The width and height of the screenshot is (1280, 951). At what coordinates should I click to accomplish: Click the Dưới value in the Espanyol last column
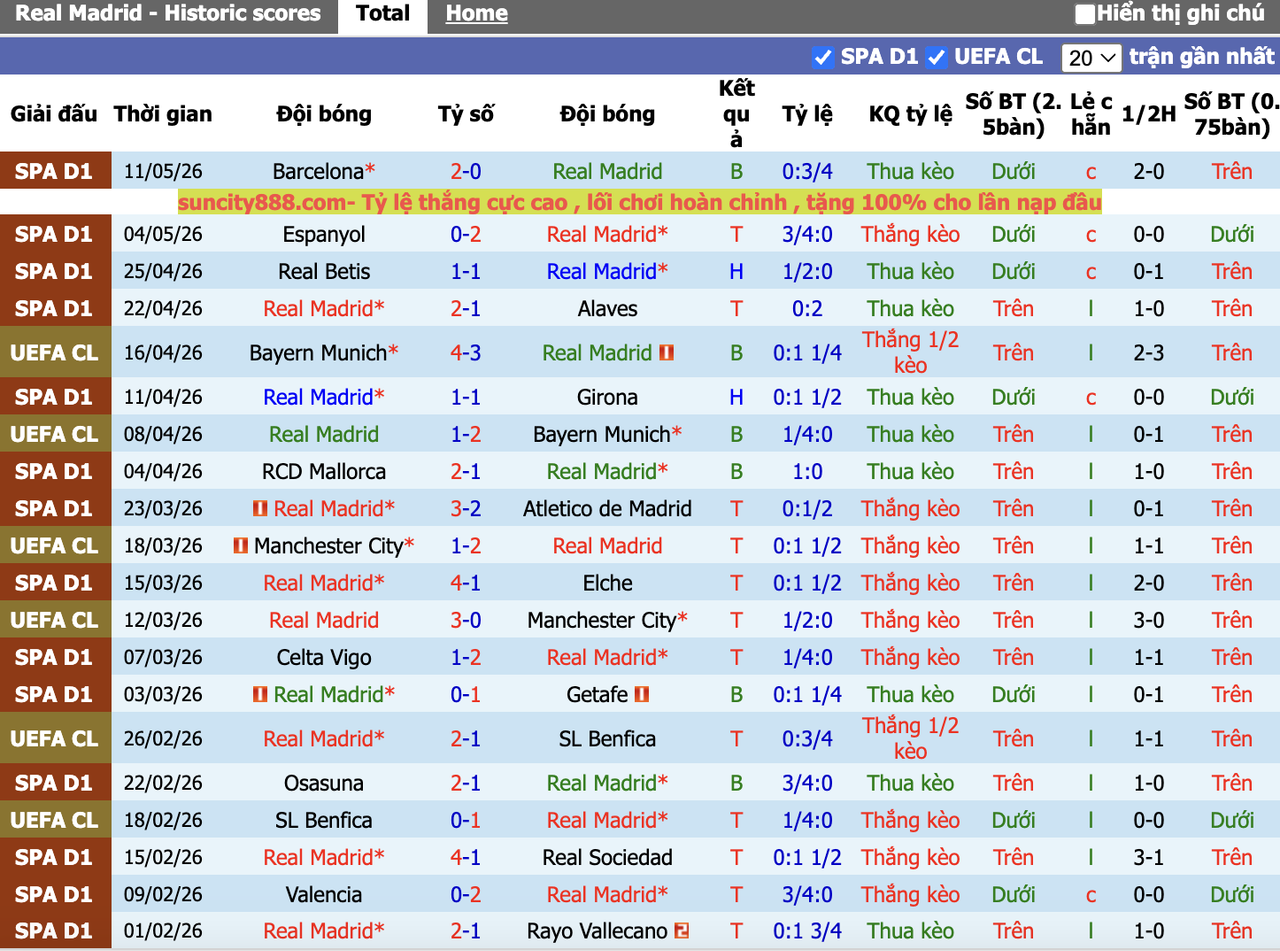click(x=1232, y=235)
